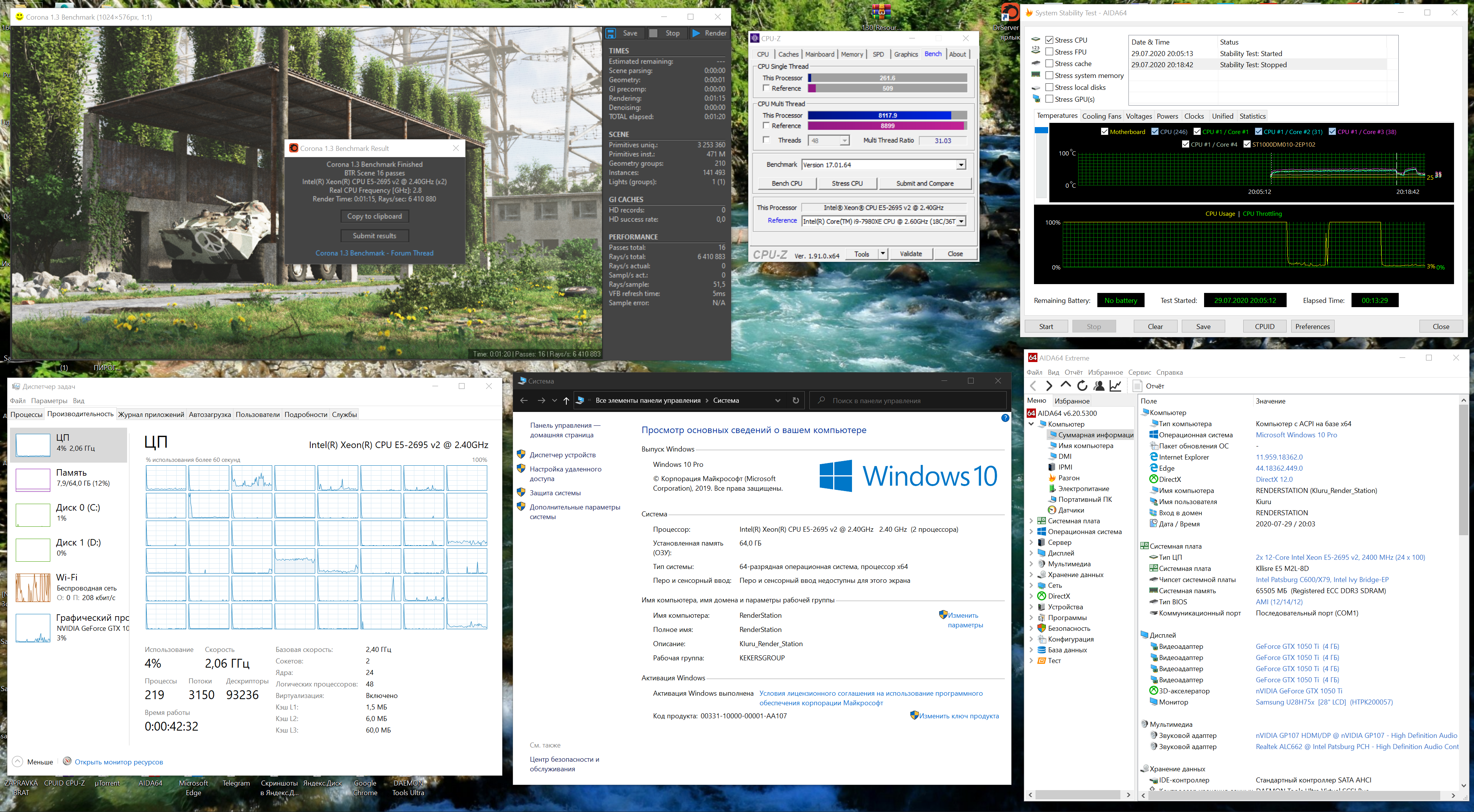This screenshot has height=812, width=1474.
Task: Uncheck Stress CPU checkbox
Action: click(x=1049, y=40)
